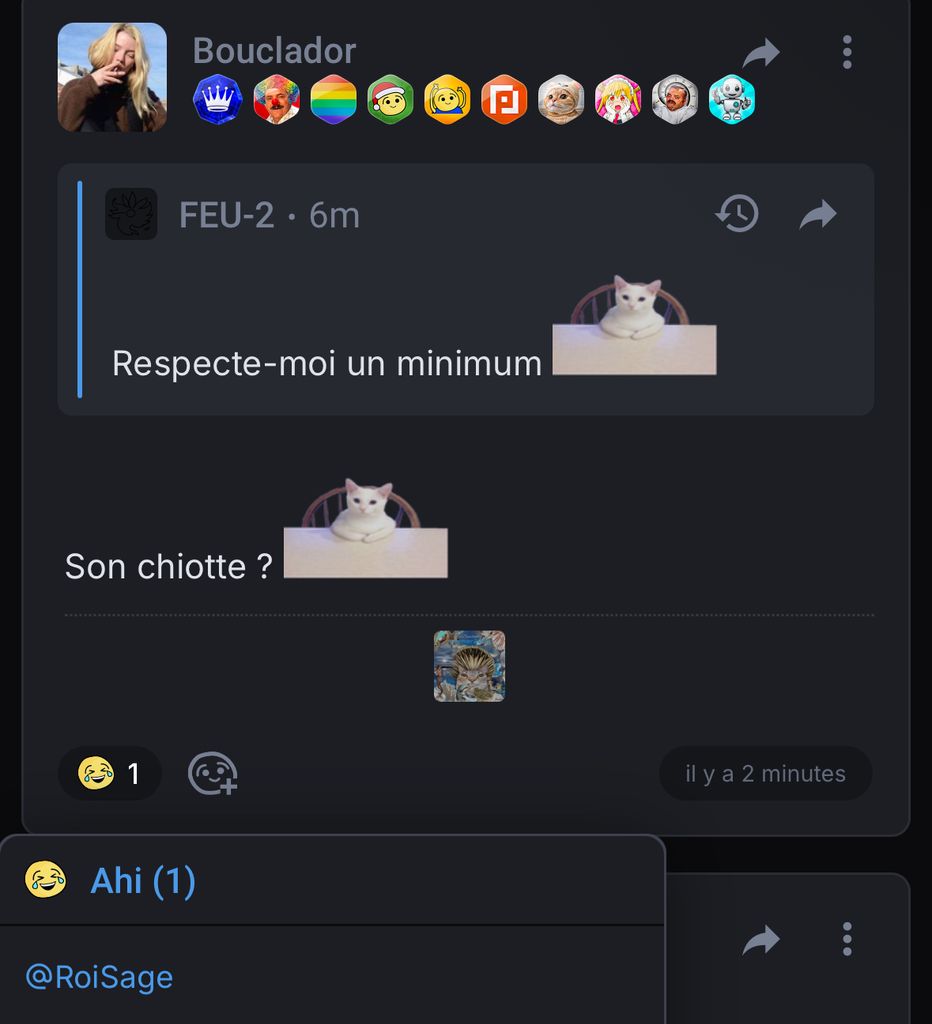This screenshot has width=932, height=1024.
Task: Click the rainbow flag badge
Action: (333, 99)
